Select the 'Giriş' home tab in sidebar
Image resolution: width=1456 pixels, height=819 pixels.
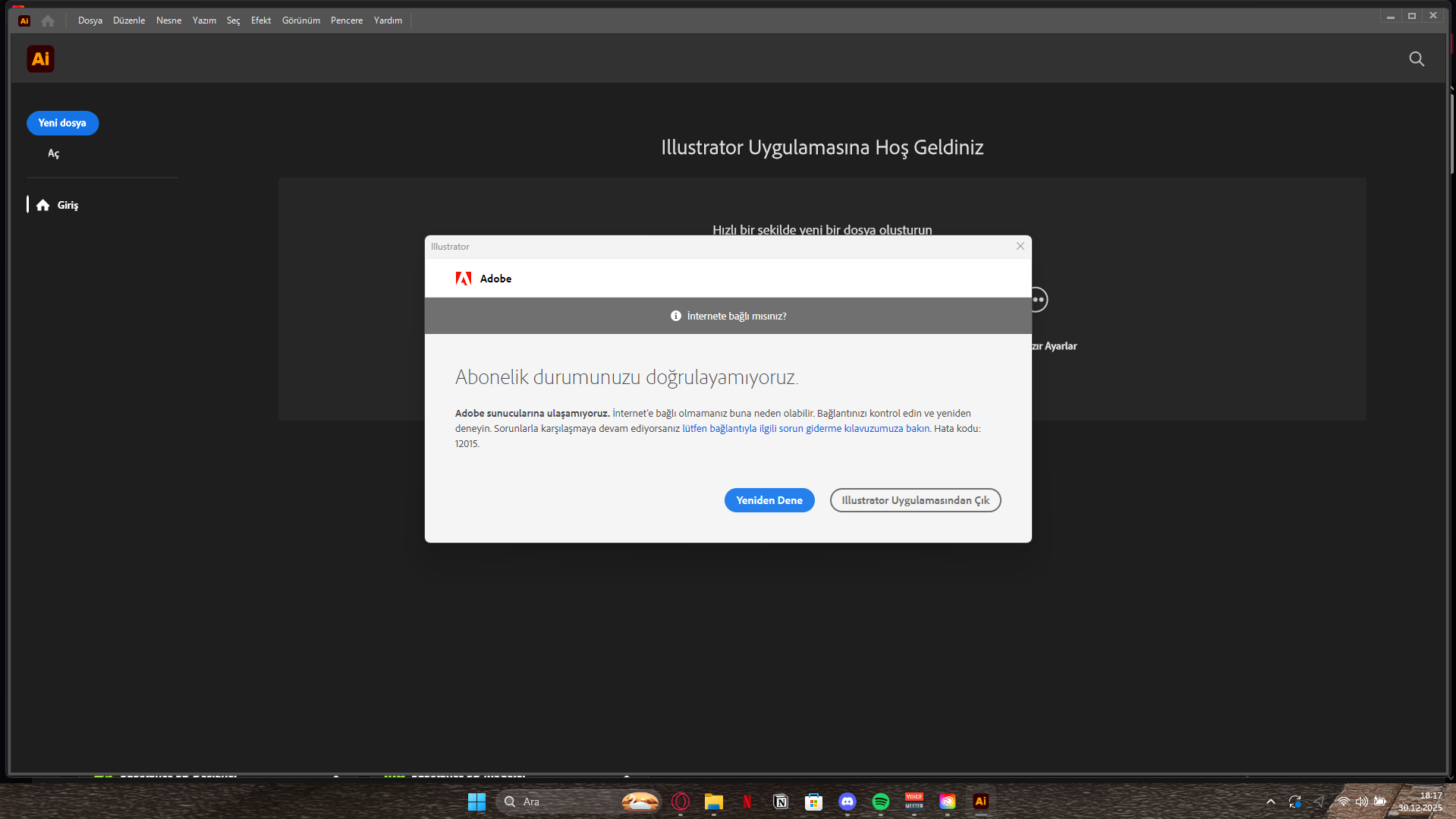pyautogui.click(x=58, y=205)
